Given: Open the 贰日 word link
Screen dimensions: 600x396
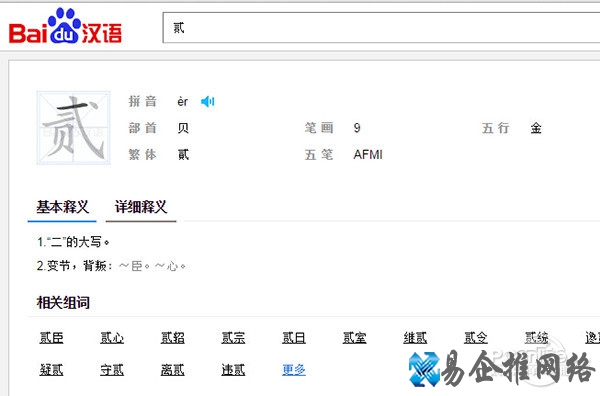Looking at the screenshot, I should tap(294, 338).
